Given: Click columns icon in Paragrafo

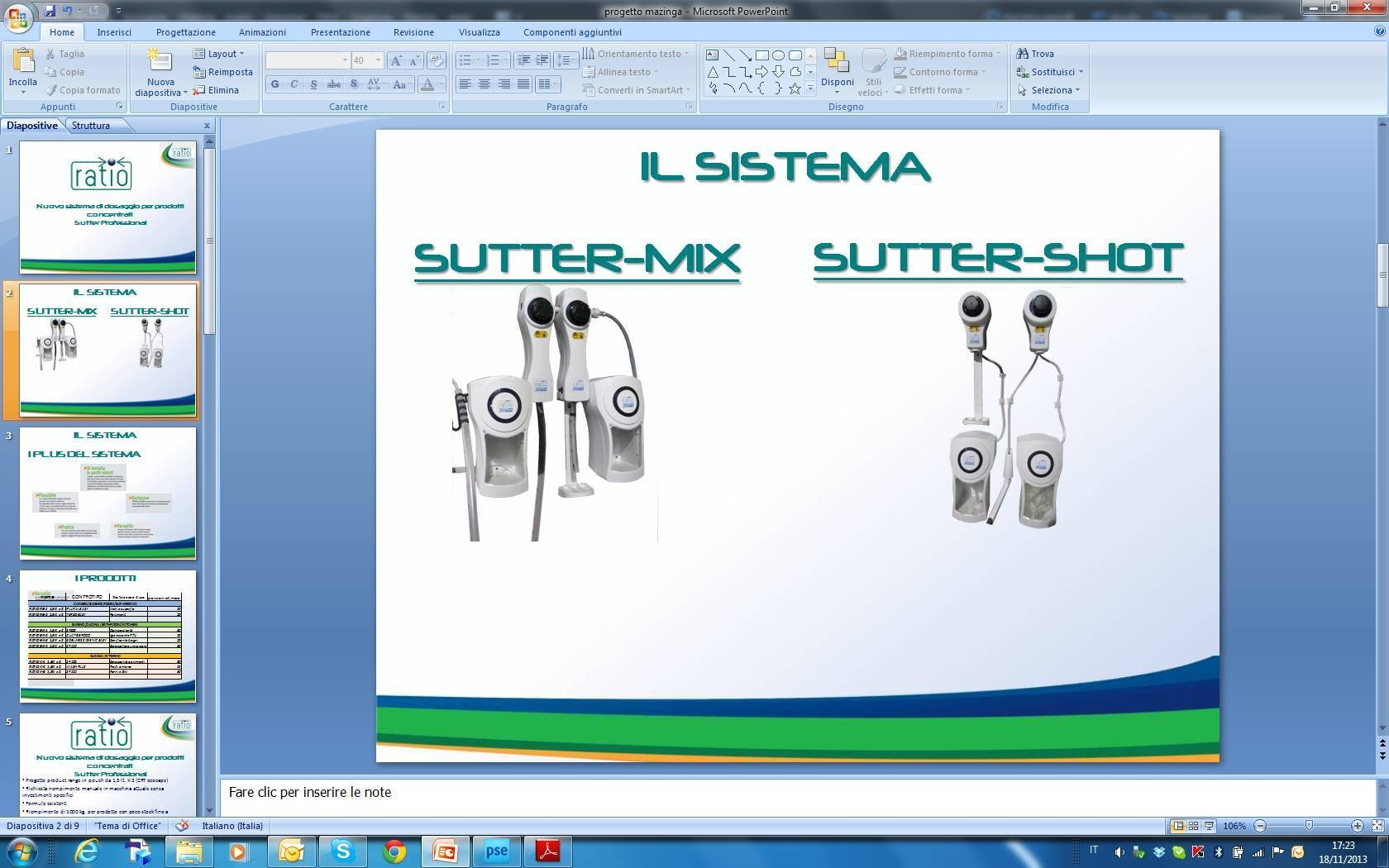Looking at the screenshot, I should click(x=547, y=84).
